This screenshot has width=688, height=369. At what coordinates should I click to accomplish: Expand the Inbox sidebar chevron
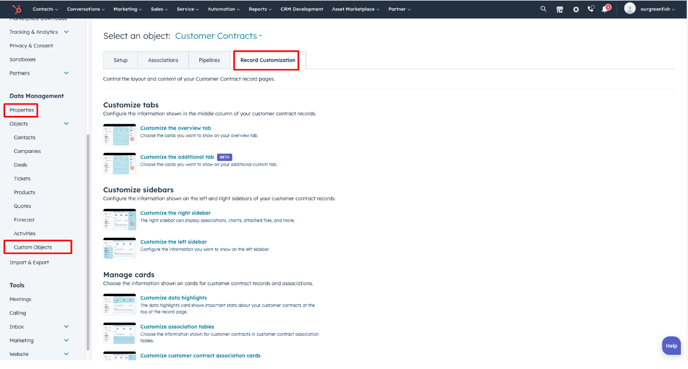click(66, 326)
